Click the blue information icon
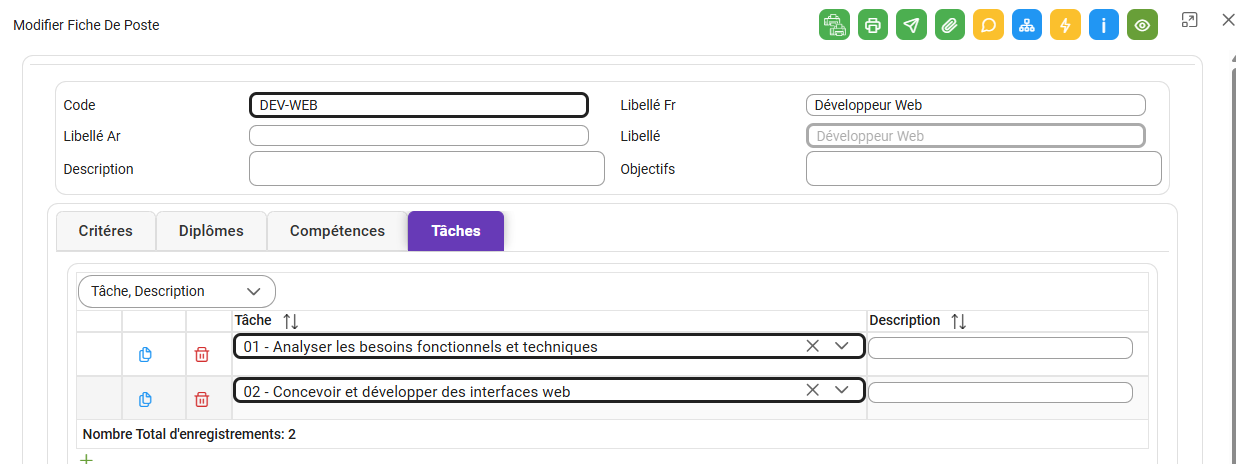The width and height of the screenshot is (1236, 464). [1104, 25]
